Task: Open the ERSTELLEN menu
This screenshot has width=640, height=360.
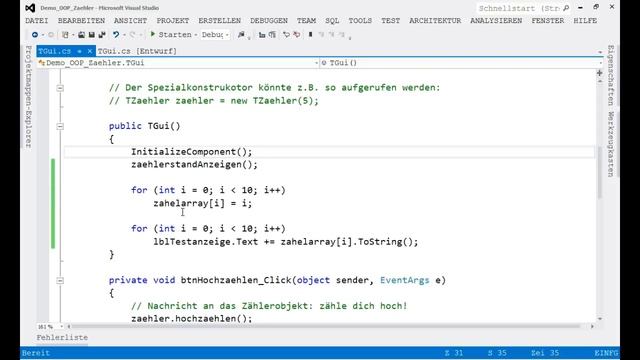Action: click(220, 20)
